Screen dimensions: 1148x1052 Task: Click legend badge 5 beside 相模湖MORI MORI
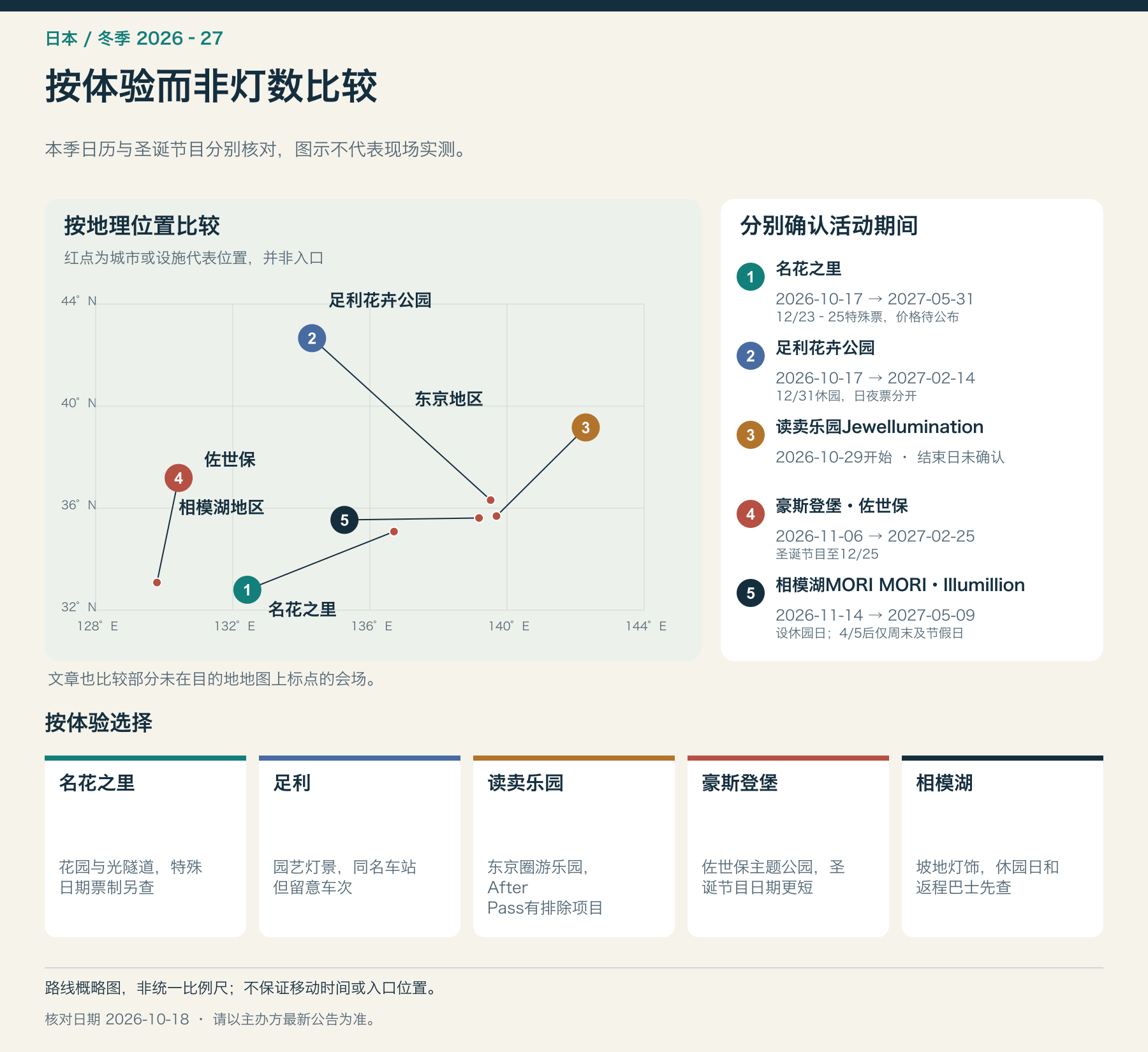(x=751, y=593)
